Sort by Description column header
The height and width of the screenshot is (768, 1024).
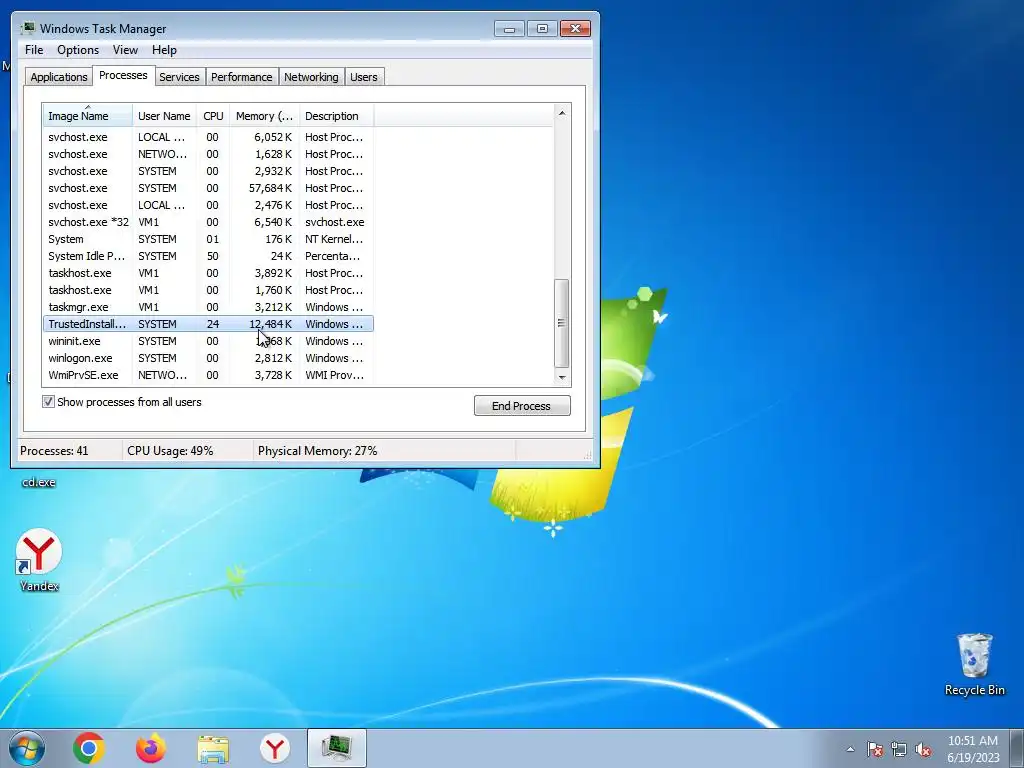pos(336,116)
